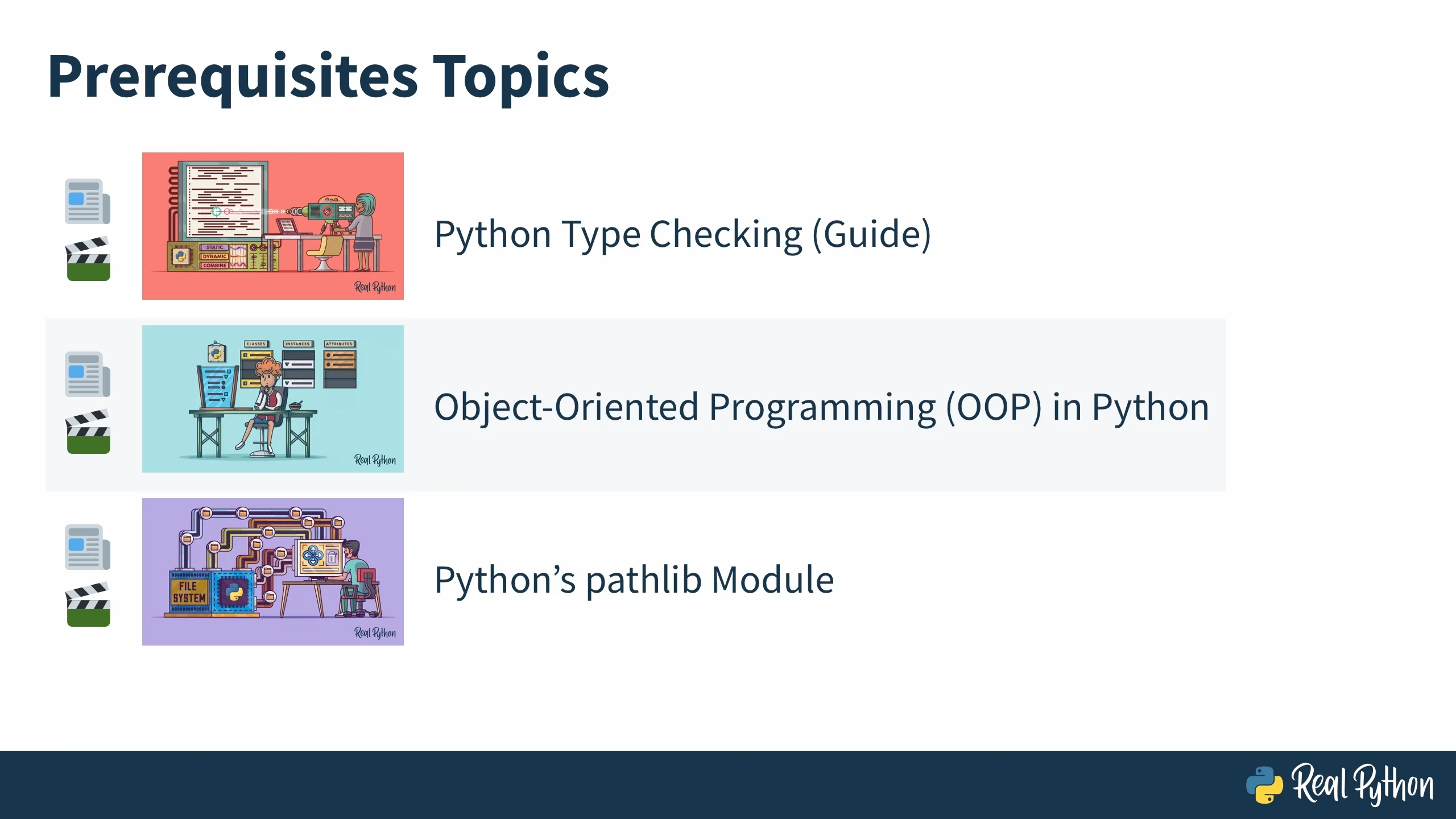Click the Python snake logo in footer
The height and width of the screenshot is (819, 1456).
coord(1264,785)
